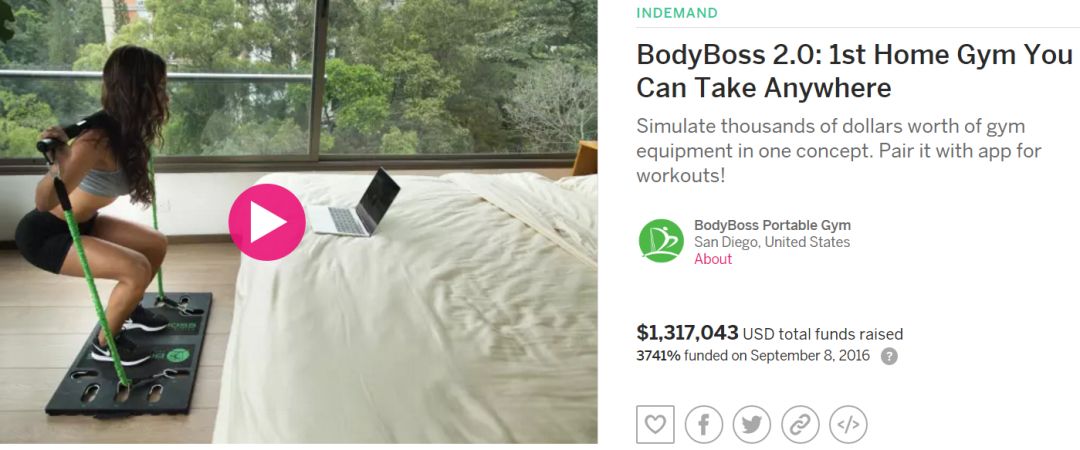Click the funding info question mark icon
Viewport: 1080px width, 450px height.
point(889,356)
